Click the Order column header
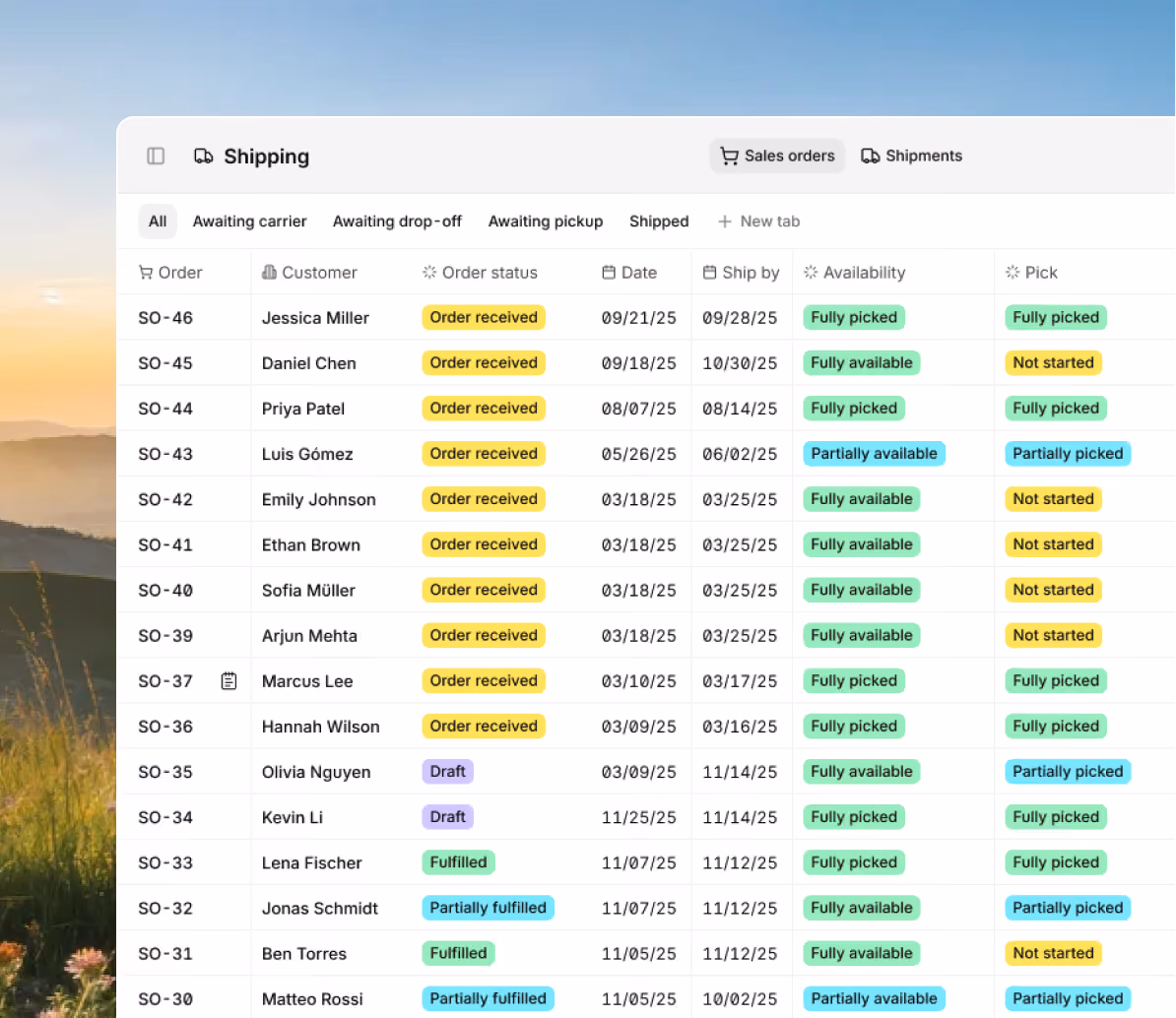This screenshot has width=1176, height=1018. tap(170, 272)
